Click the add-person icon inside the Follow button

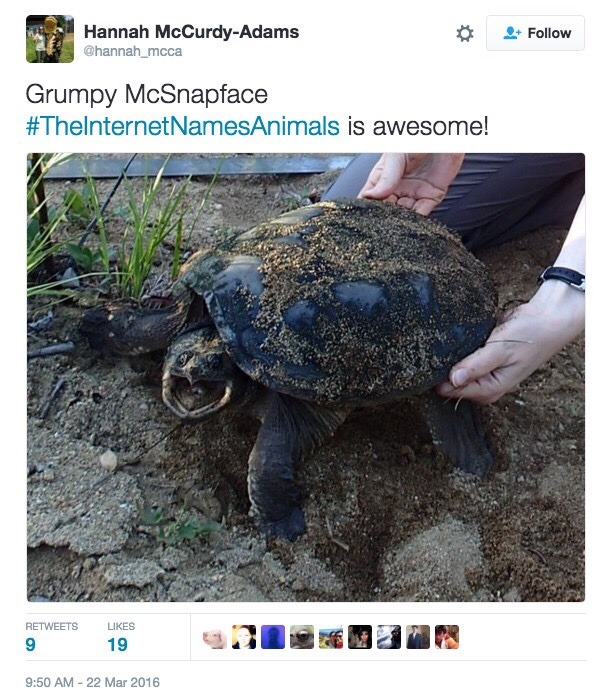(x=512, y=33)
